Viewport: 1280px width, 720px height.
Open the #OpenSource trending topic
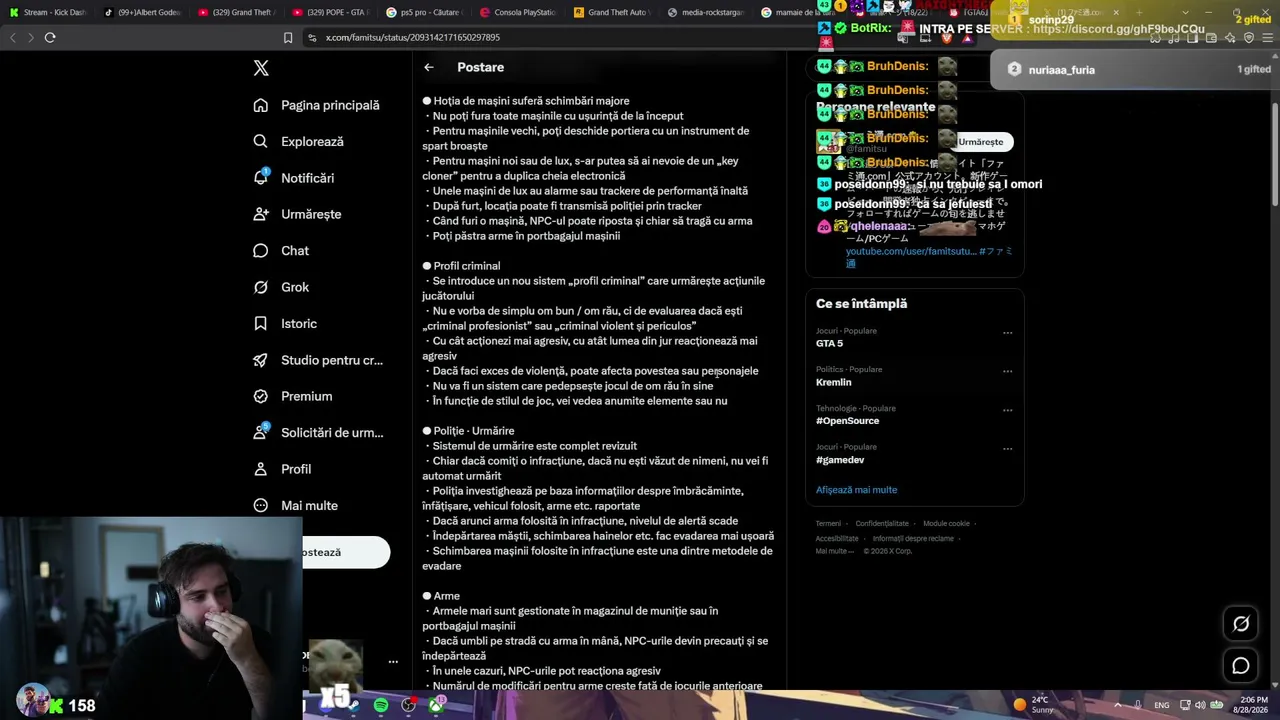tap(848, 421)
